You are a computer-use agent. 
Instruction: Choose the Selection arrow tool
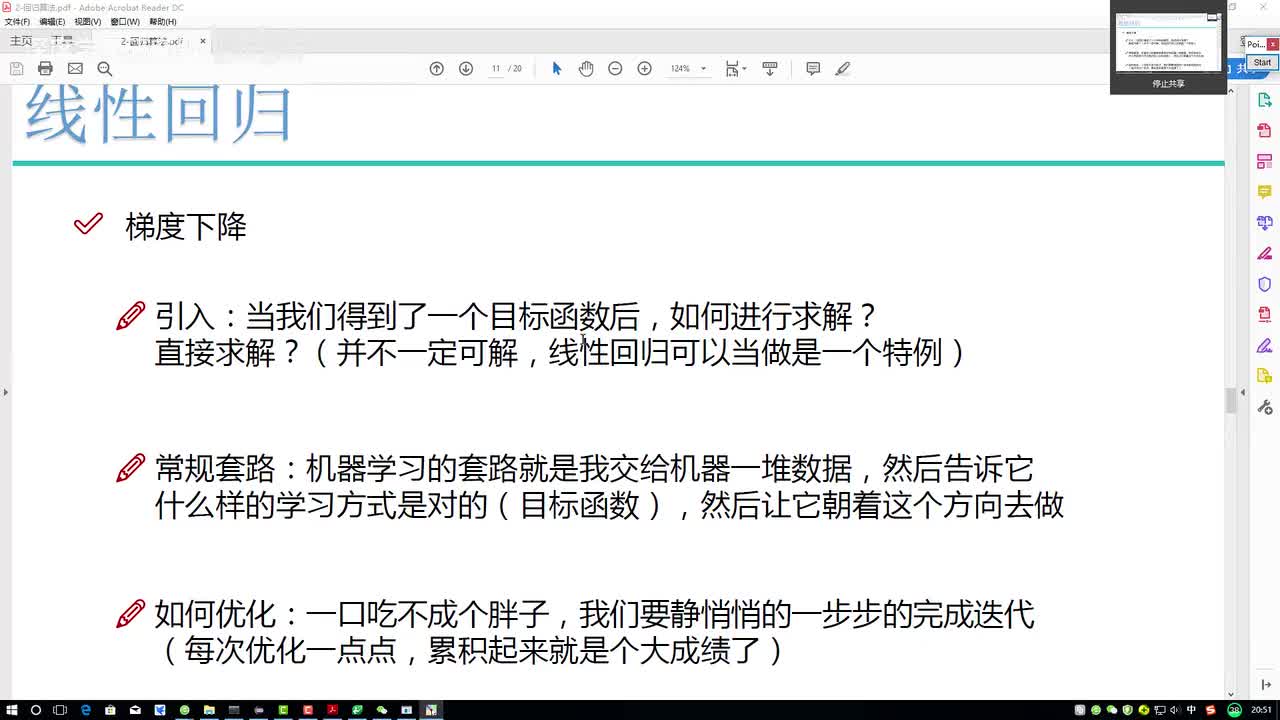point(557,68)
